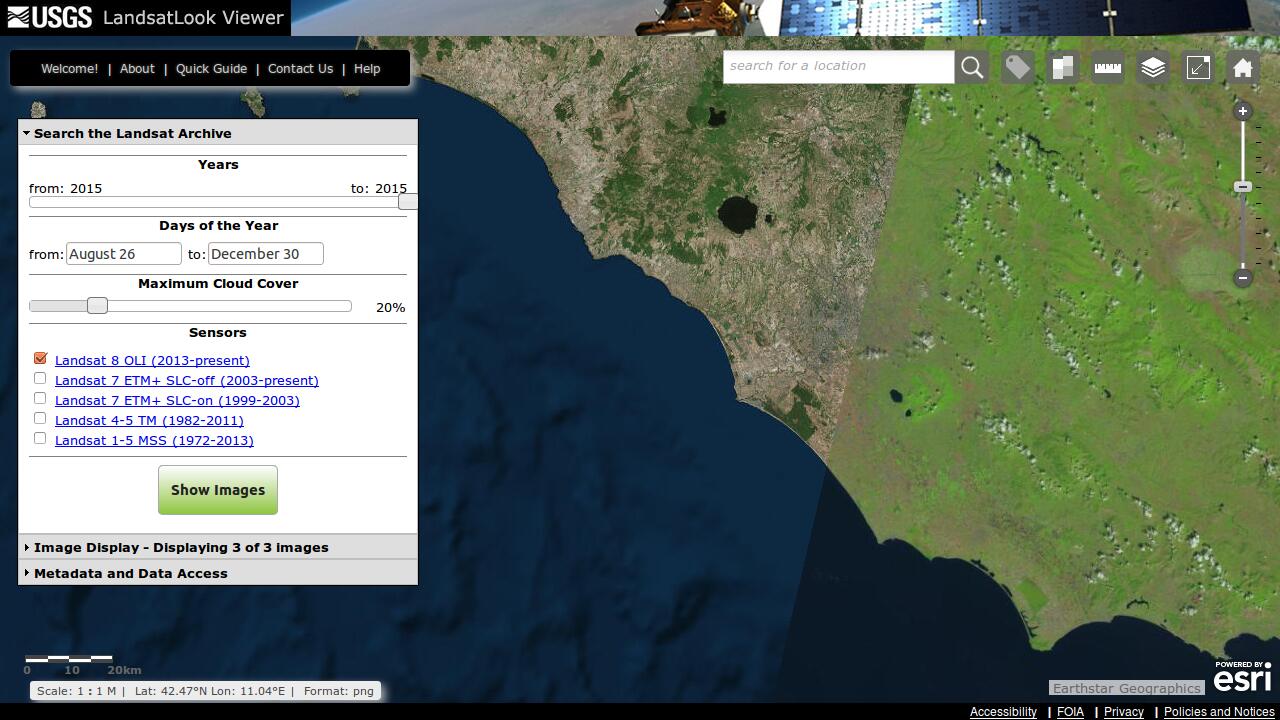Screen dimensions: 1280x720
Task: Click the Show Images button
Action: 218,490
